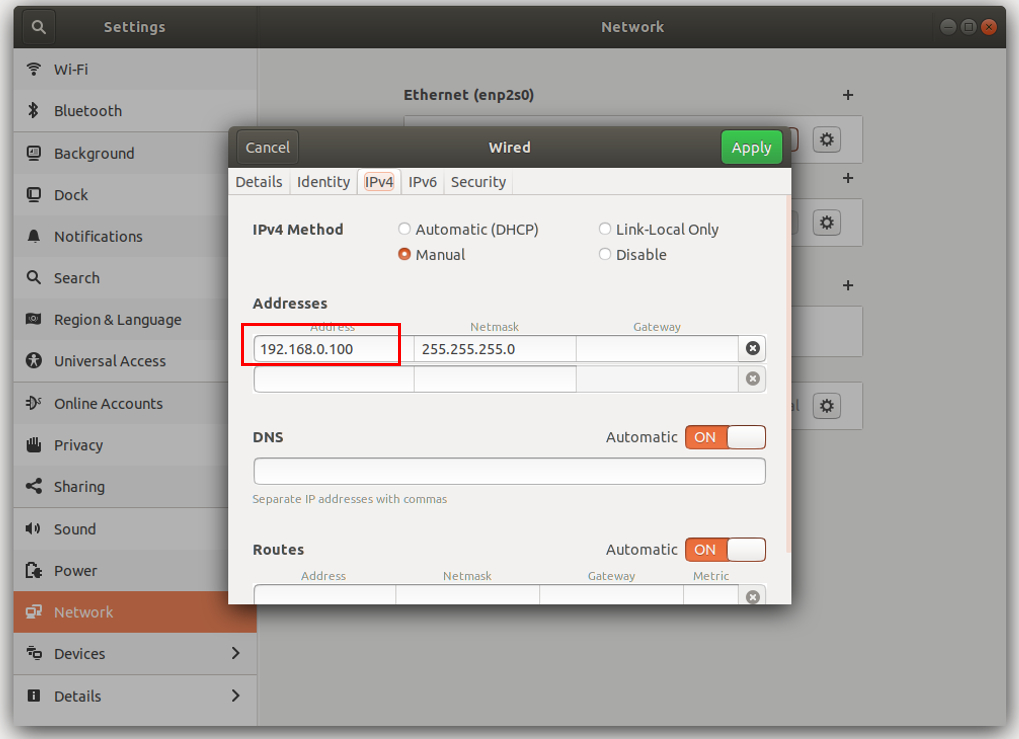Screen dimensions: 1019x739
Task: Select Automatic (DHCP) method
Action: tap(469, 229)
